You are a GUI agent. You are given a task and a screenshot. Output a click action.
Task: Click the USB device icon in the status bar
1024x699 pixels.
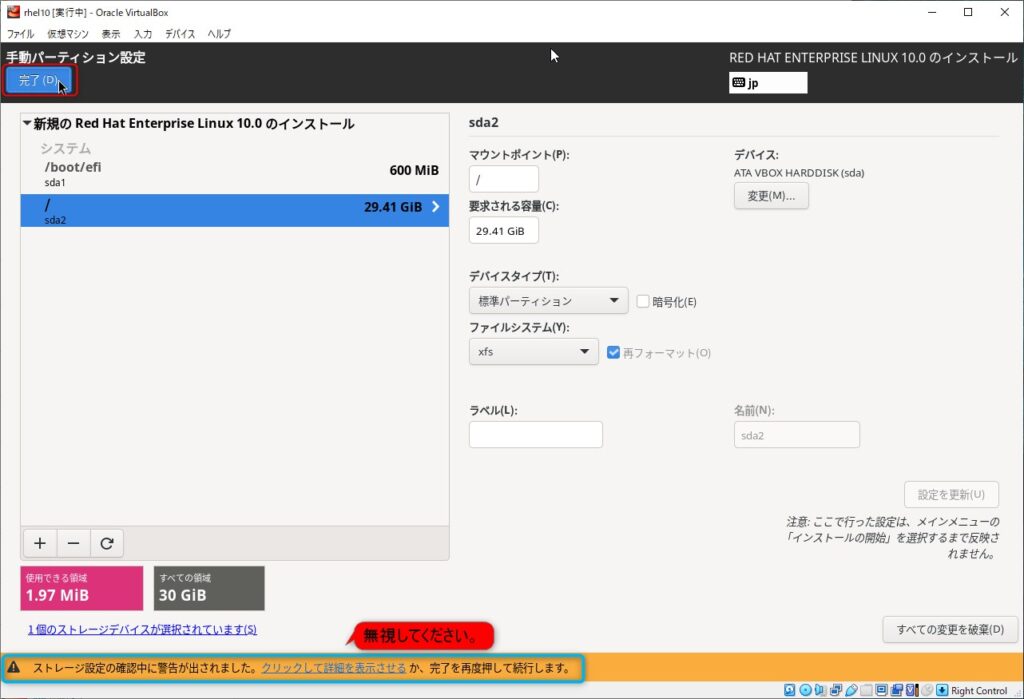click(851, 690)
